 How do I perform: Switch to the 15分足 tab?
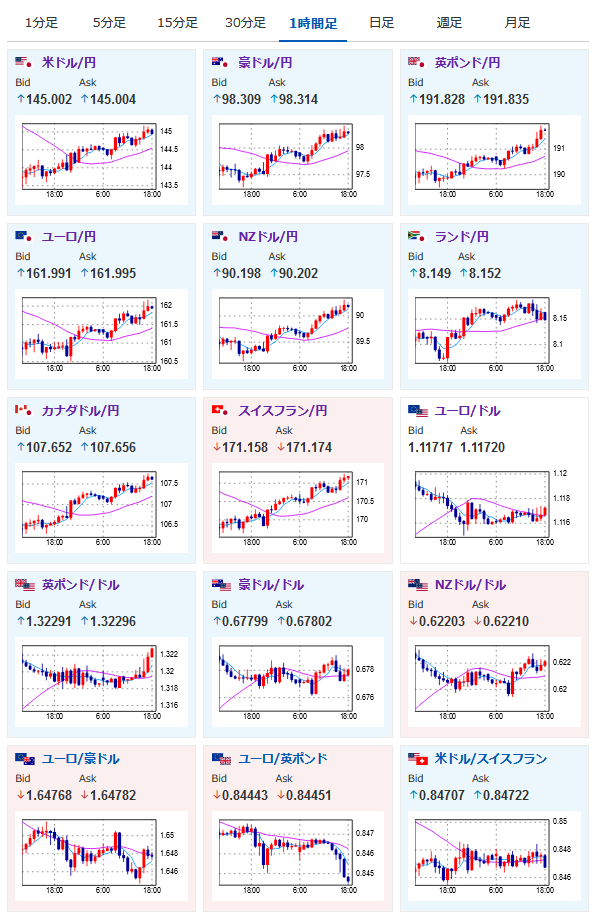point(177,23)
